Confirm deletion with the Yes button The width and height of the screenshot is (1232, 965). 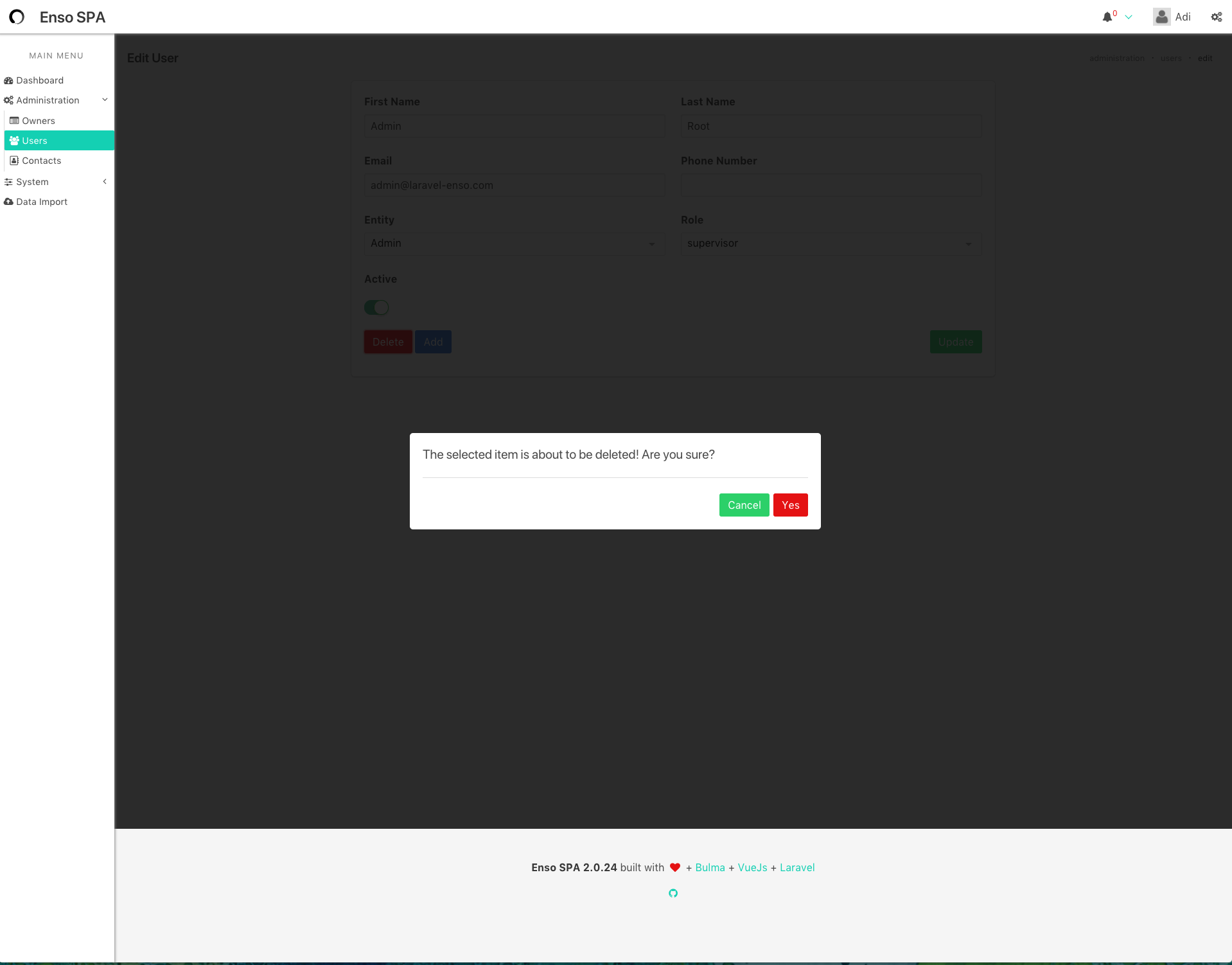790,505
